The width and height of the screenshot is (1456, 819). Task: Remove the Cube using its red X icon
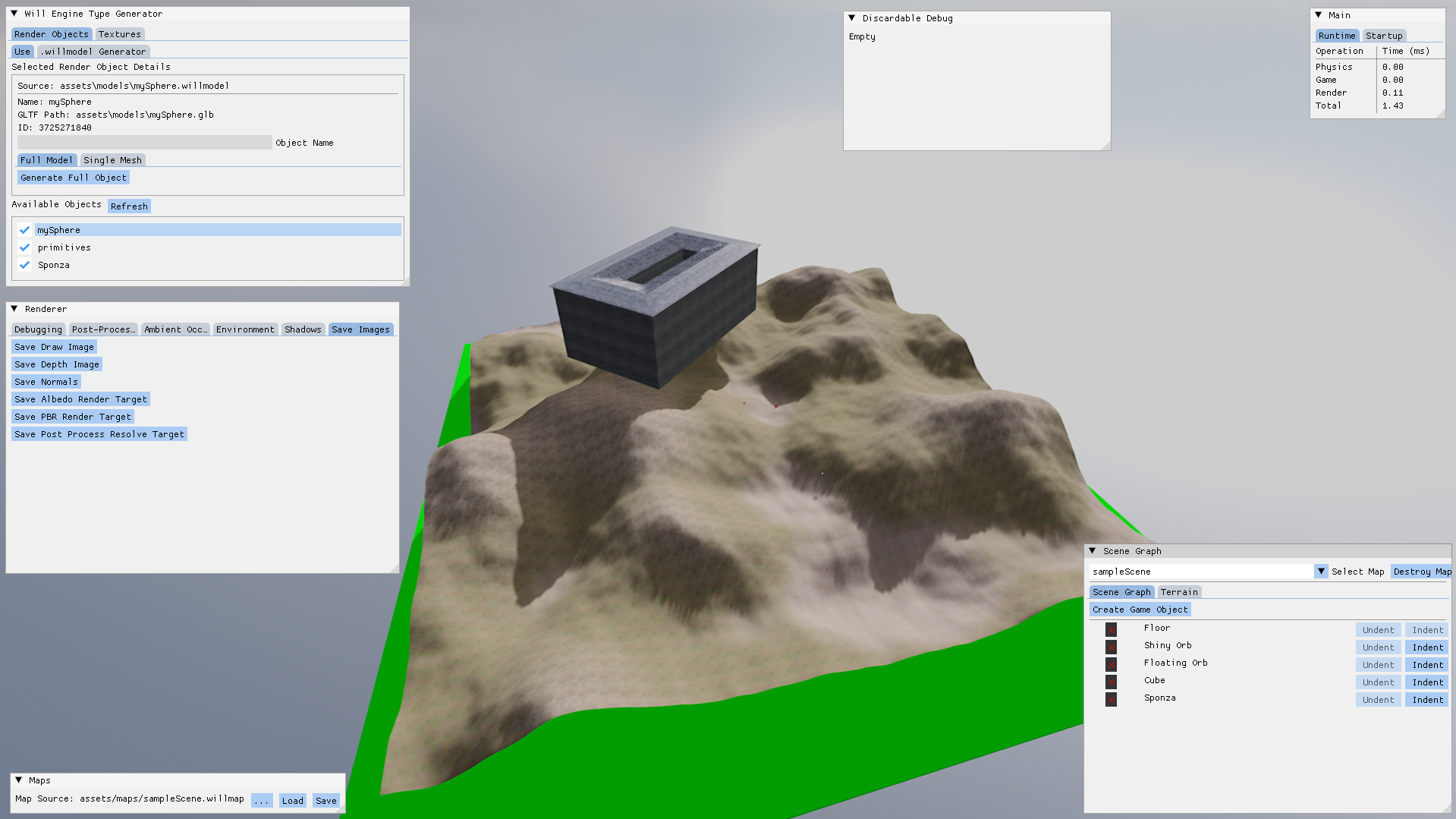pyautogui.click(x=1111, y=681)
